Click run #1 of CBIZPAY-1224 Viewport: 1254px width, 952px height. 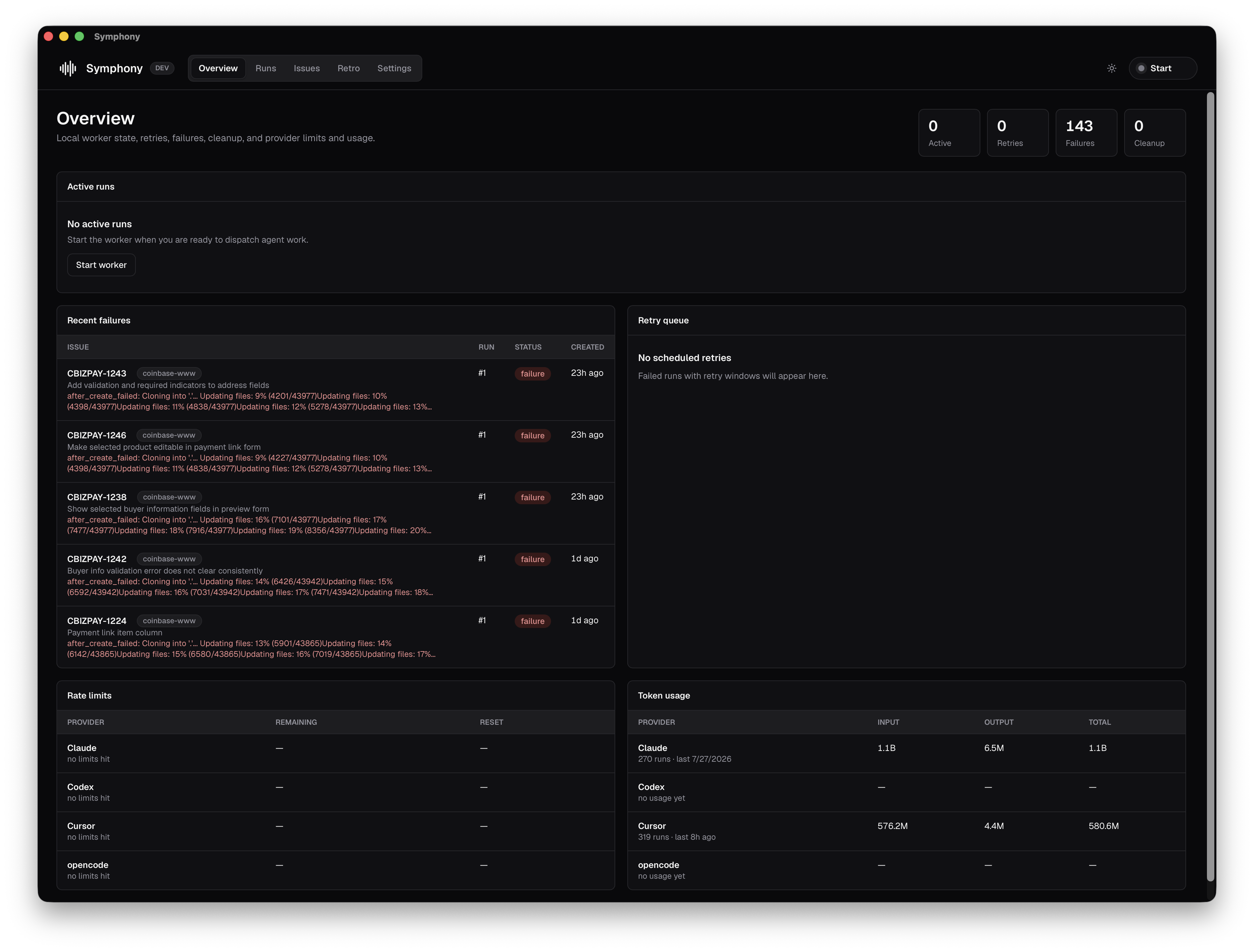coord(482,620)
